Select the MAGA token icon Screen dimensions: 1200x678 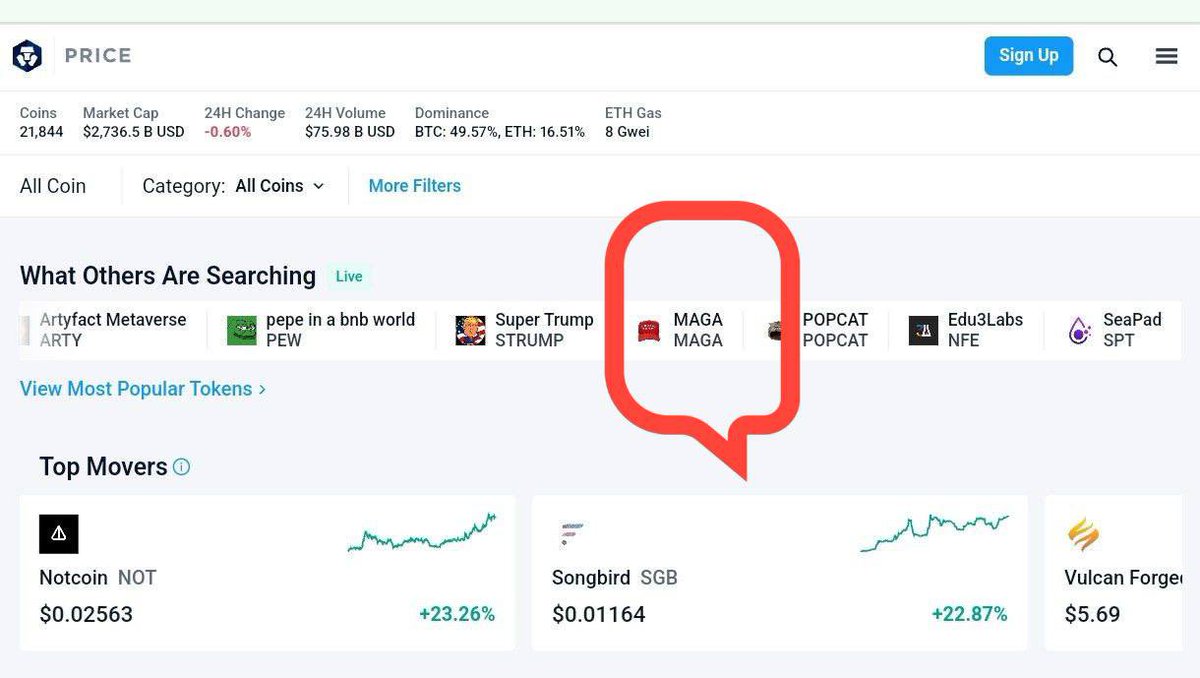[x=647, y=329]
